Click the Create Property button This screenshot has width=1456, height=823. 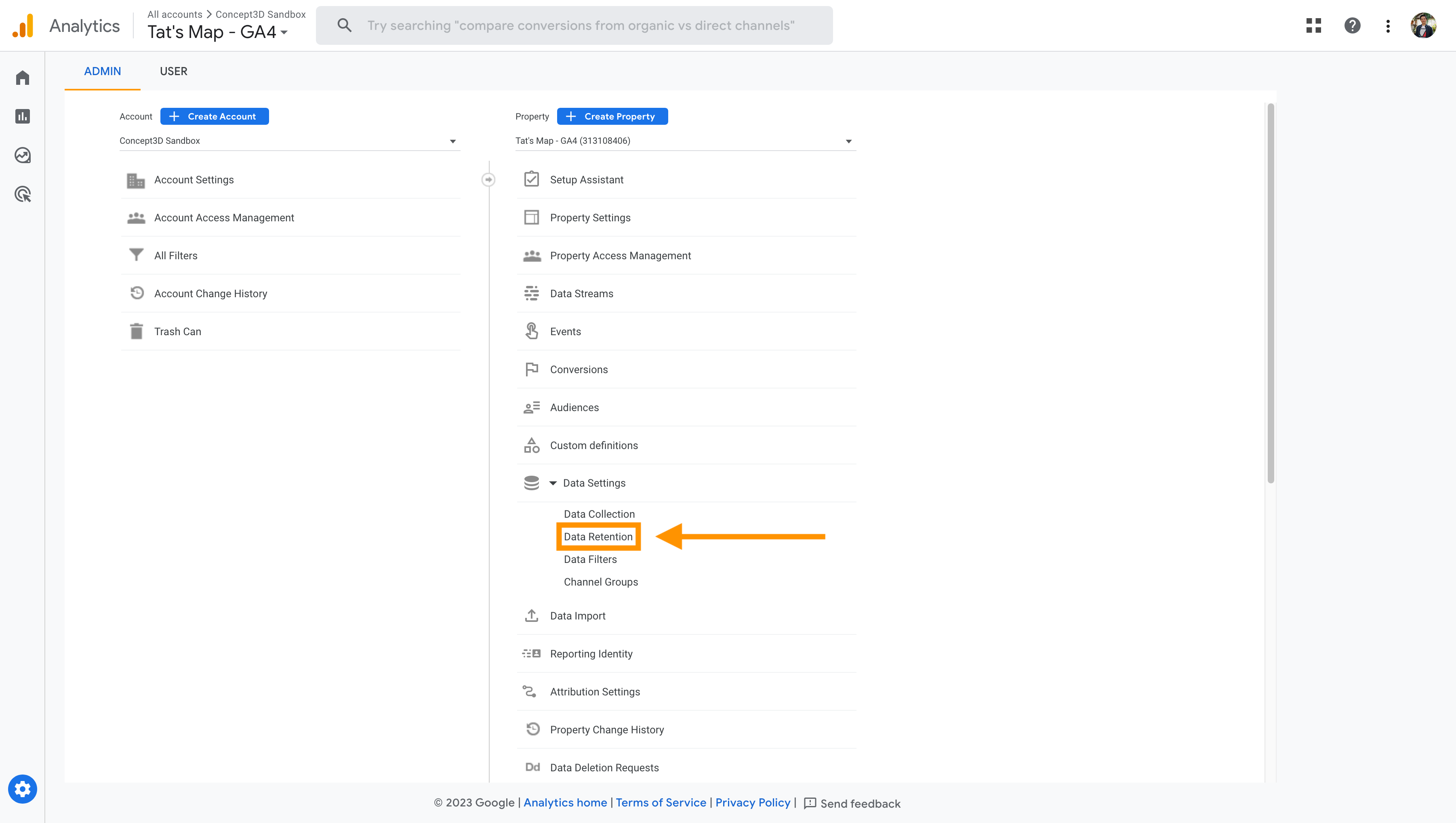click(x=612, y=116)
